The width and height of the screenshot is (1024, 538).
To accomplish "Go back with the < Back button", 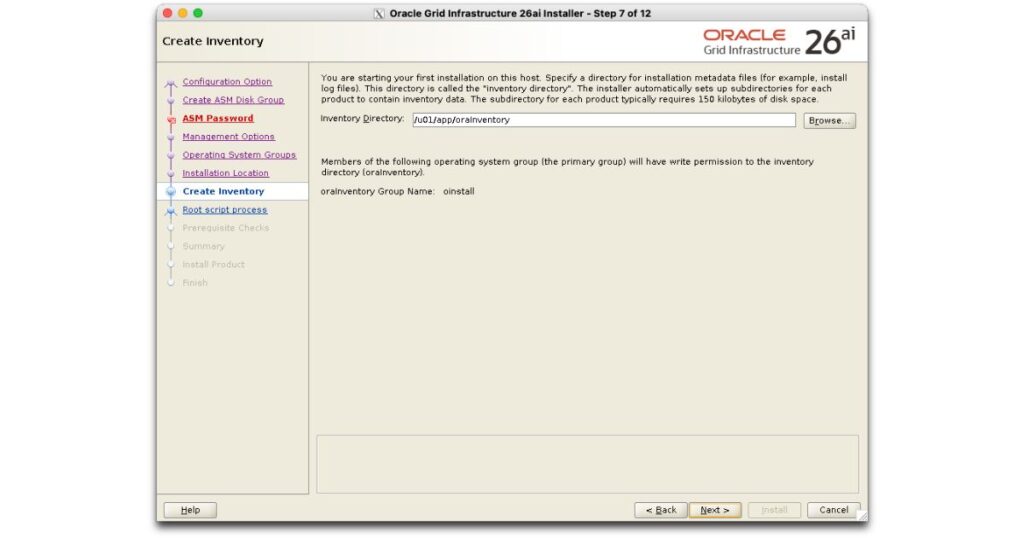I will point(661,510).
